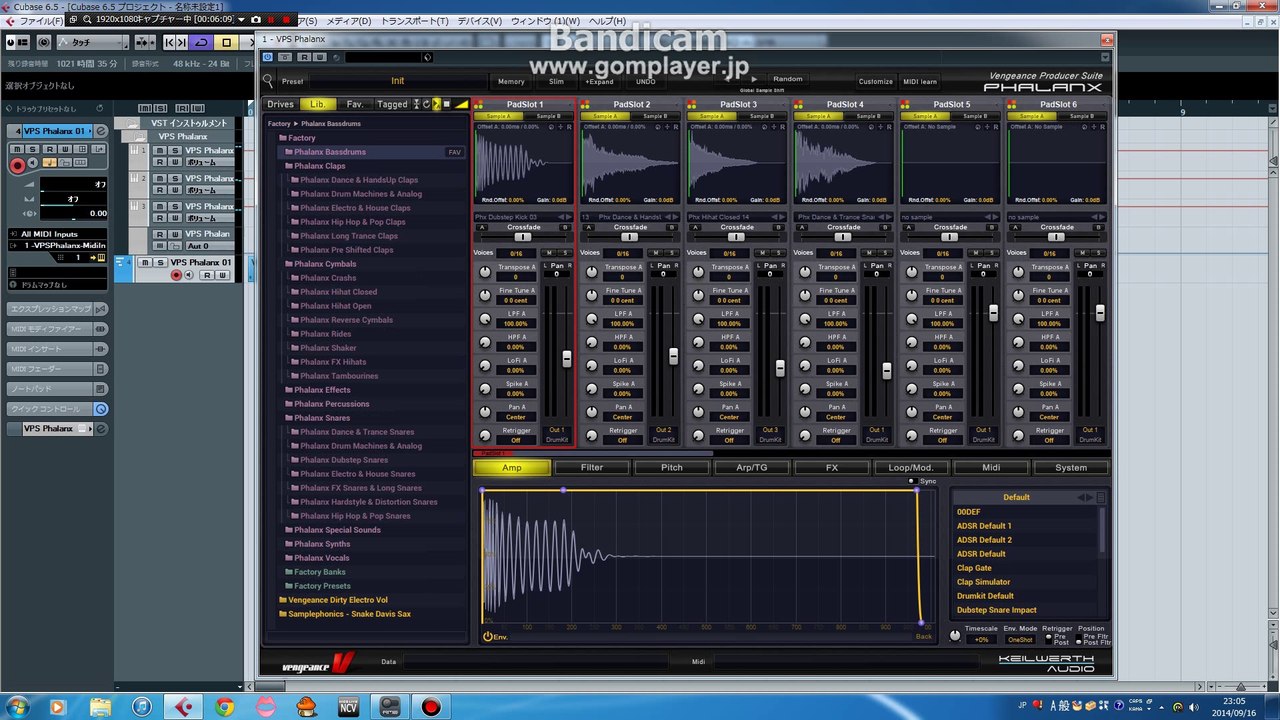Click the Cubase cycle loop button

202,42
